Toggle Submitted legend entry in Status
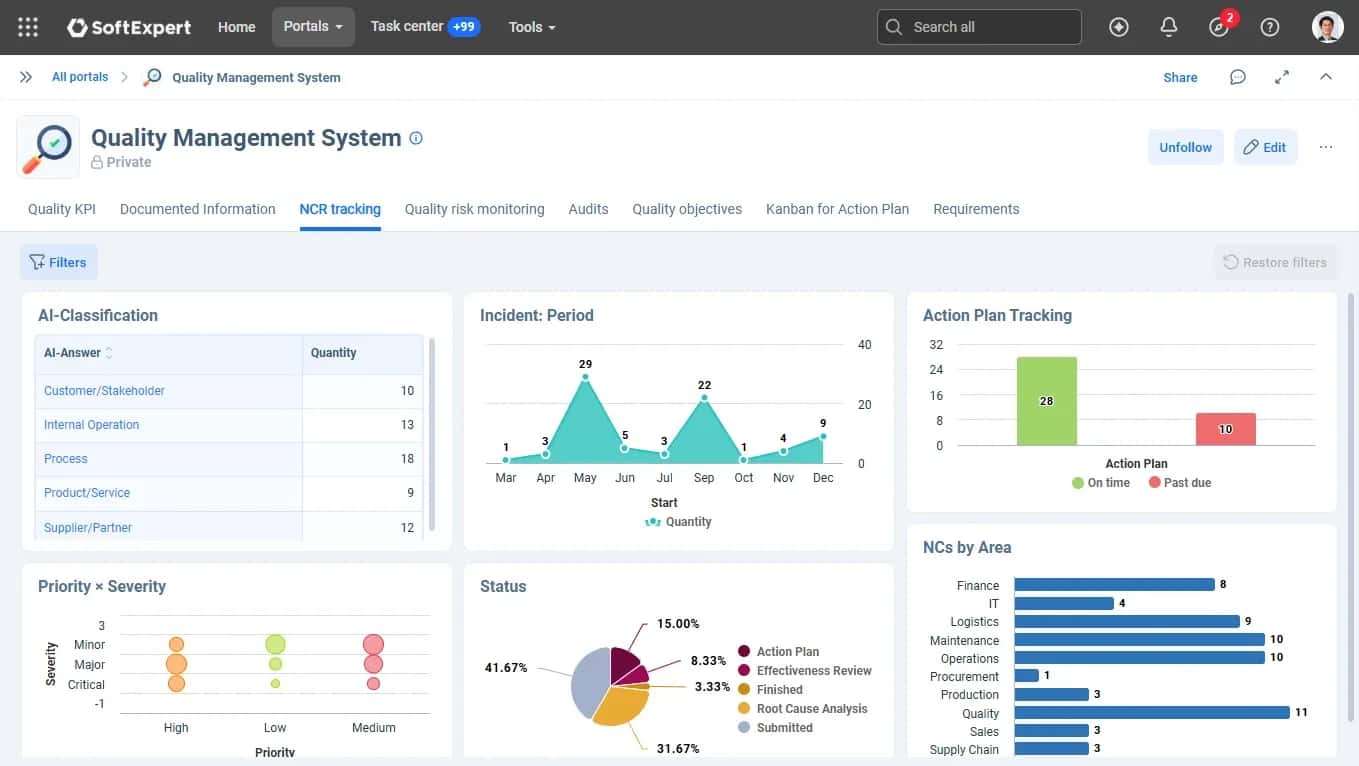The height and width of the screenshot is (766, 1359). click(x=775, y=728)
